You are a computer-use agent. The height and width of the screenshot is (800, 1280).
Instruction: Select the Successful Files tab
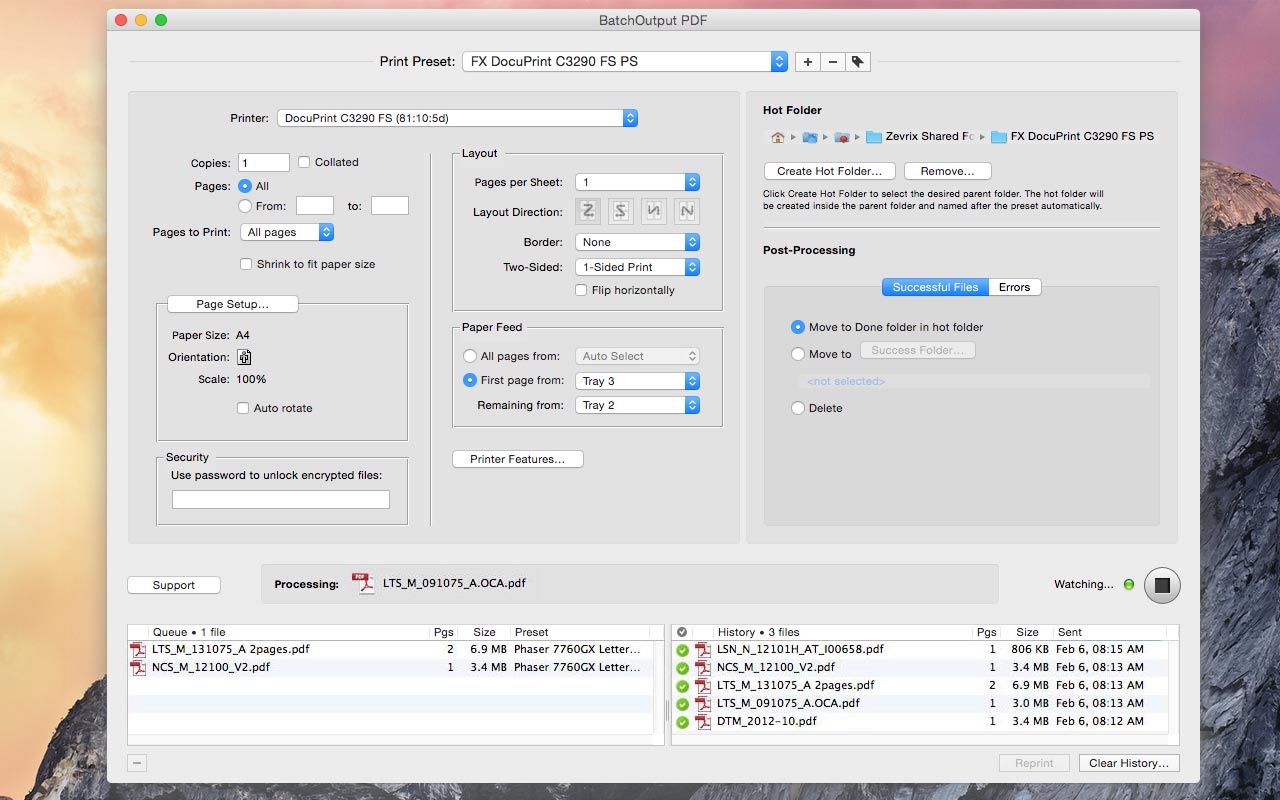935,287
